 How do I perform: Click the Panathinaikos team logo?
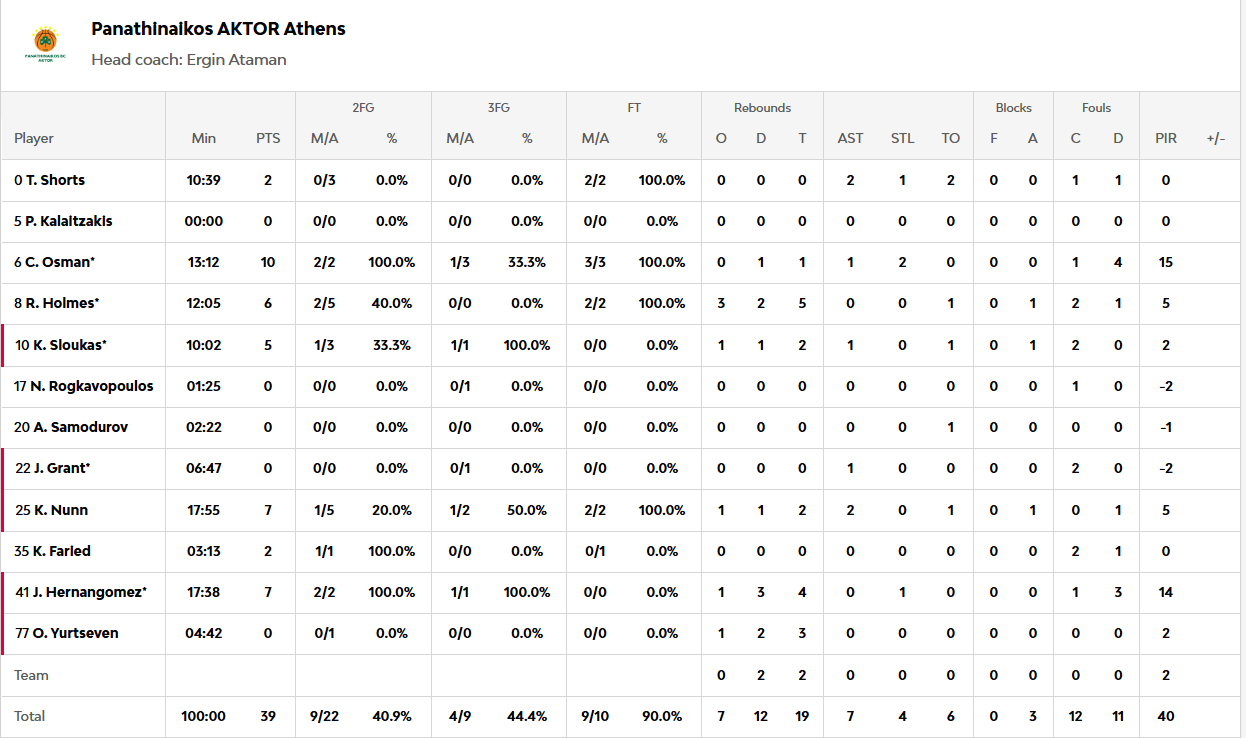pos(45,44)
